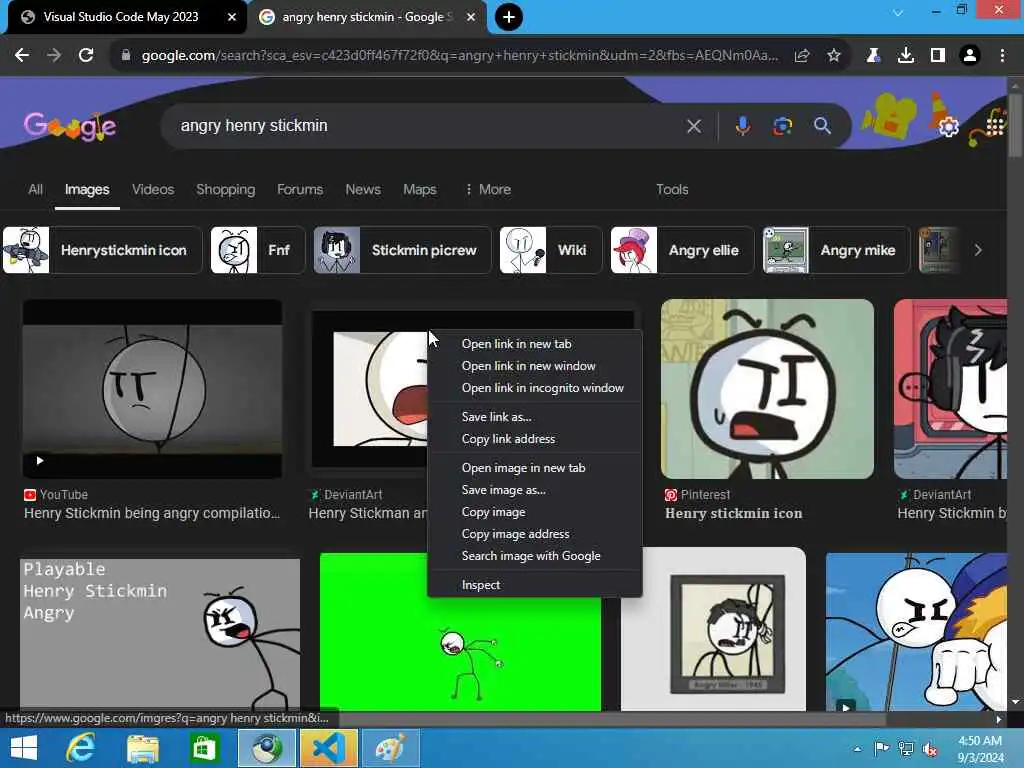
Task: Start voice search with microphone icon
Action: (743, 125)
